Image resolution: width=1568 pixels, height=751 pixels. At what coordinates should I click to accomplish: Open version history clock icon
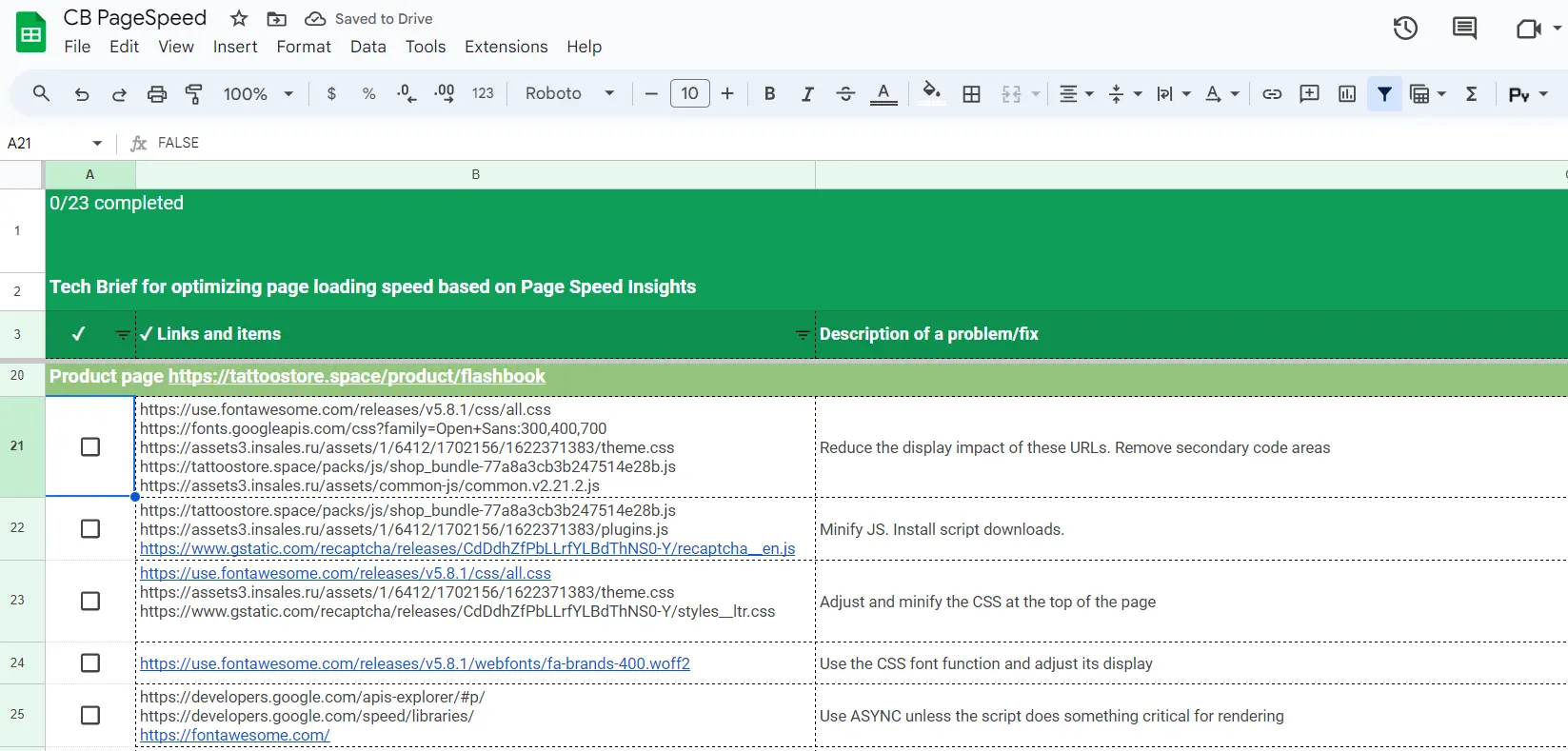[1405, 29]
